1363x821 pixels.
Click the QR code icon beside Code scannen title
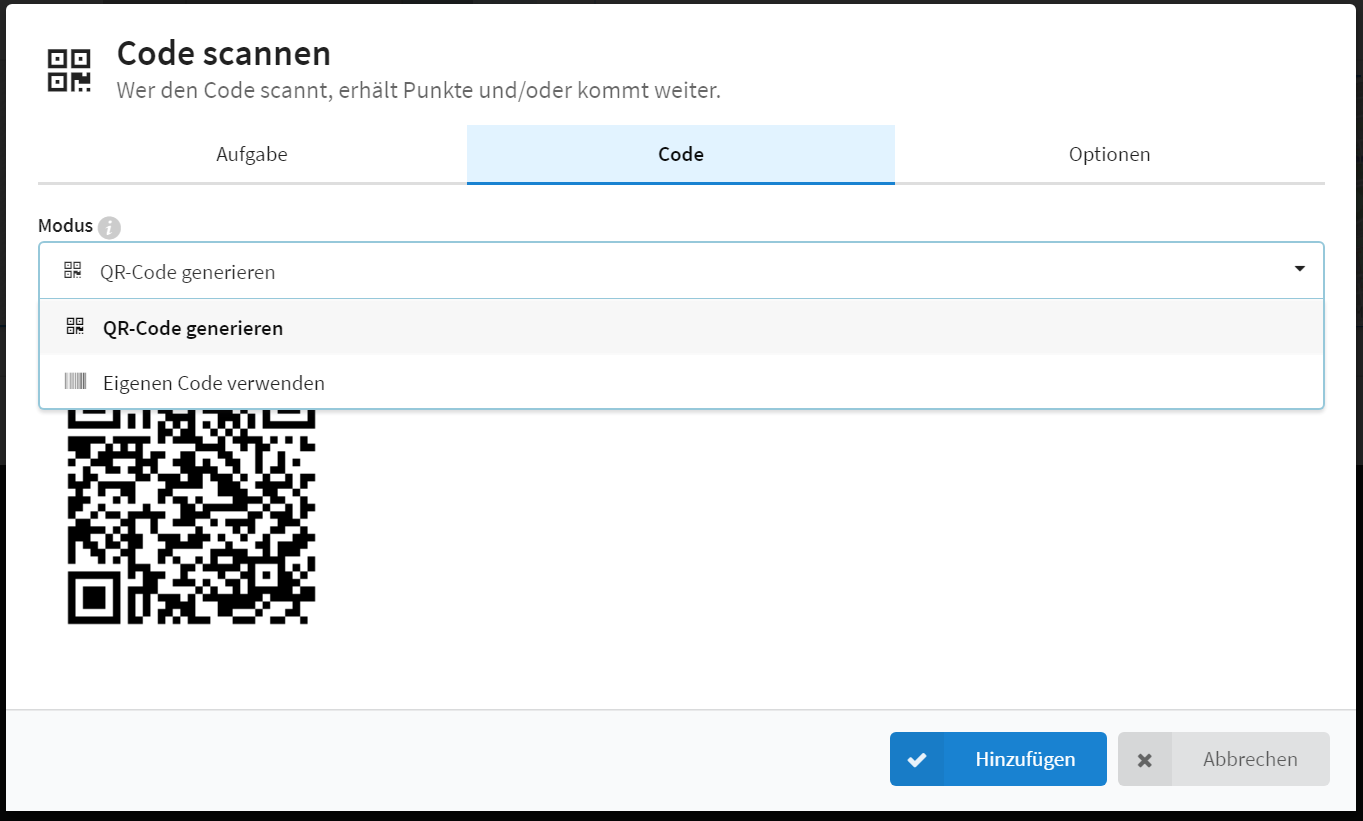pyautogui.click(x=70, y=70)
